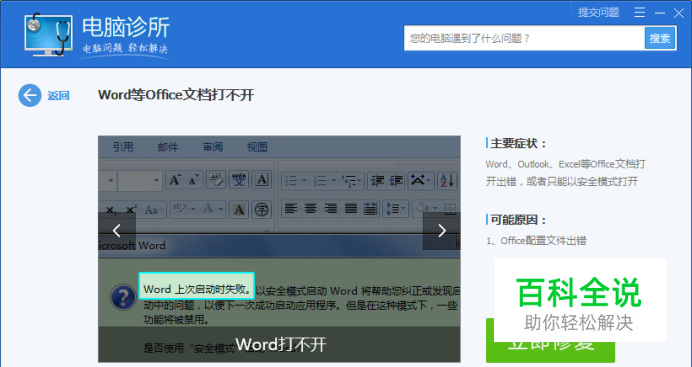Click the green 立即修复 repair button
Screen dimensions: 692x367
pyautogui.click(x=550, y=341)
